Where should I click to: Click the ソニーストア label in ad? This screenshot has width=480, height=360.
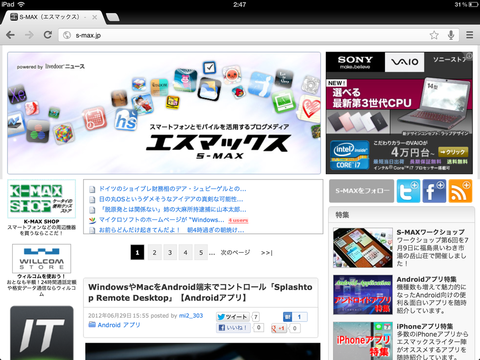click(449, 60)
